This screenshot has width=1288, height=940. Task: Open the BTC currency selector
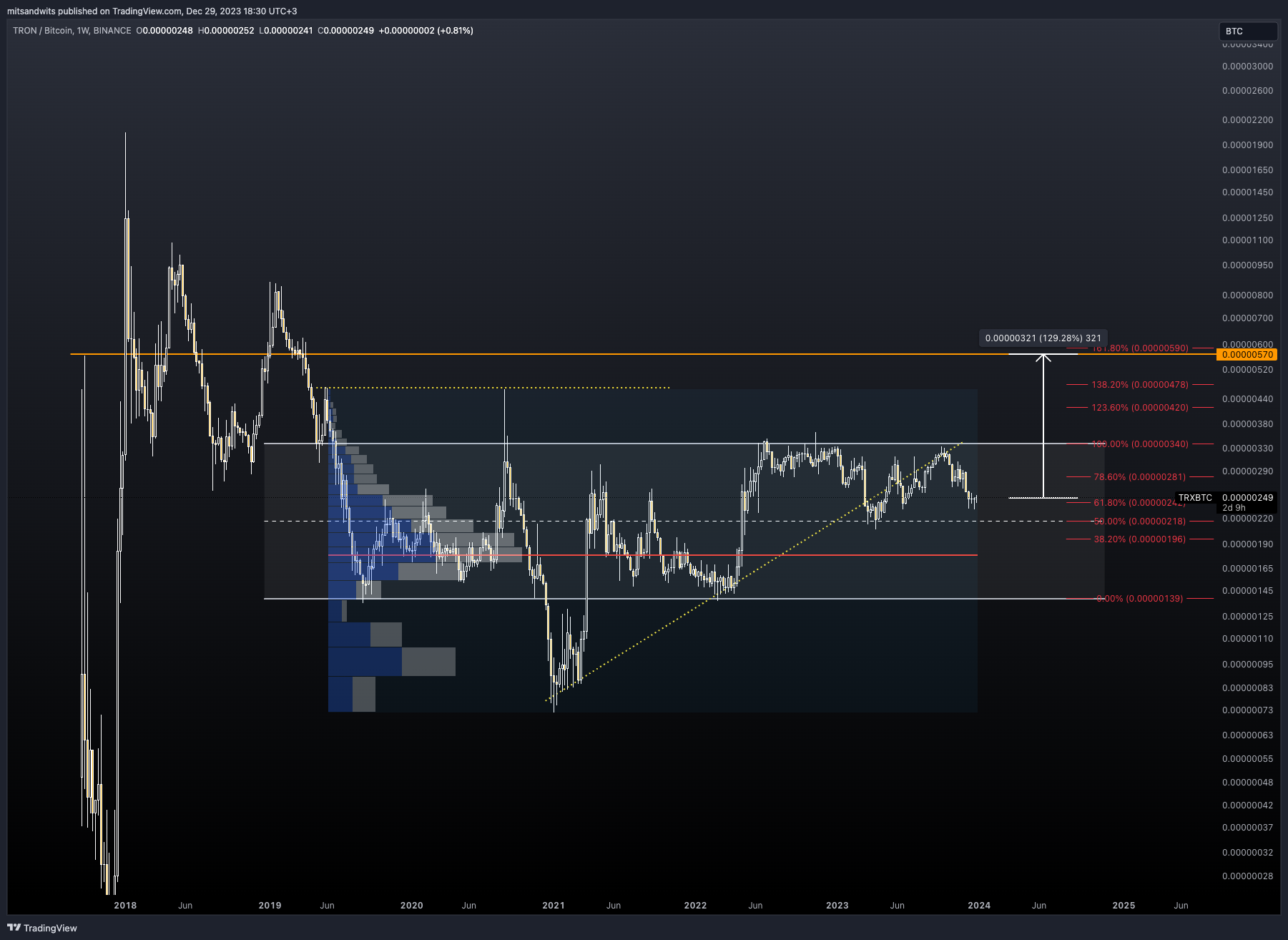[x=1248, y=31]
